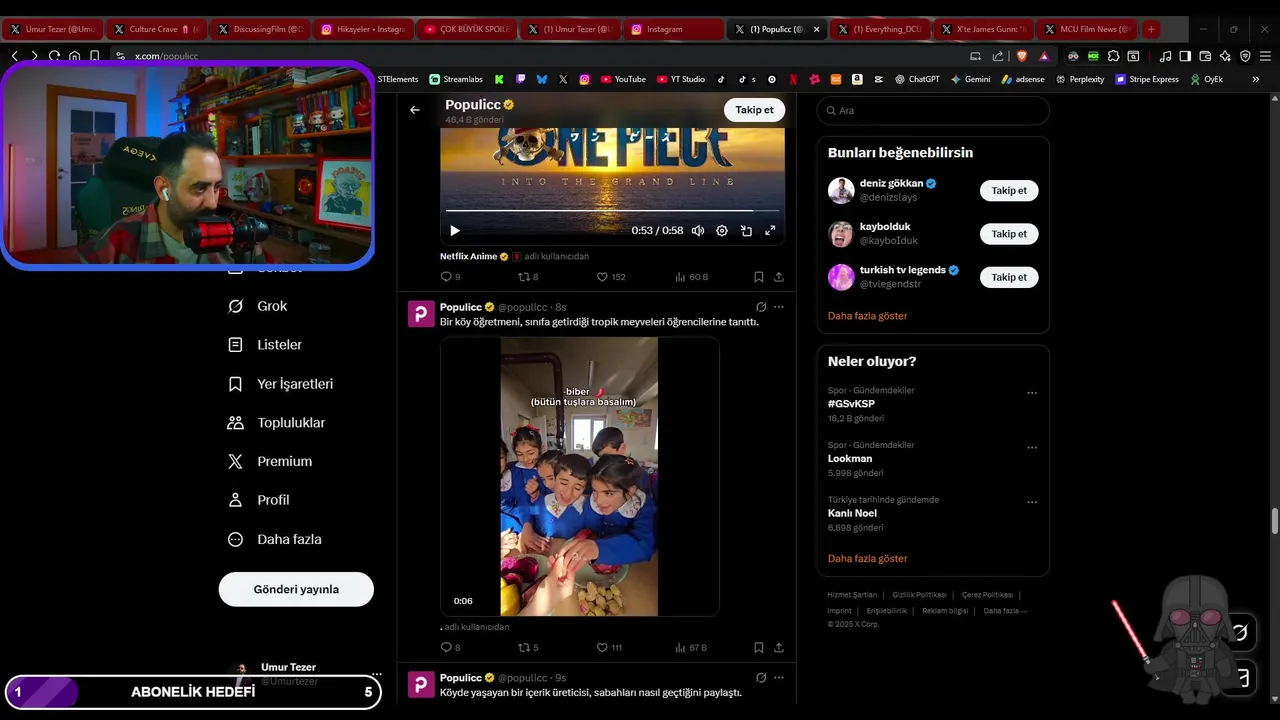Open the Streamlabs bookmark
1280x720 pixels.
point(456,79)
